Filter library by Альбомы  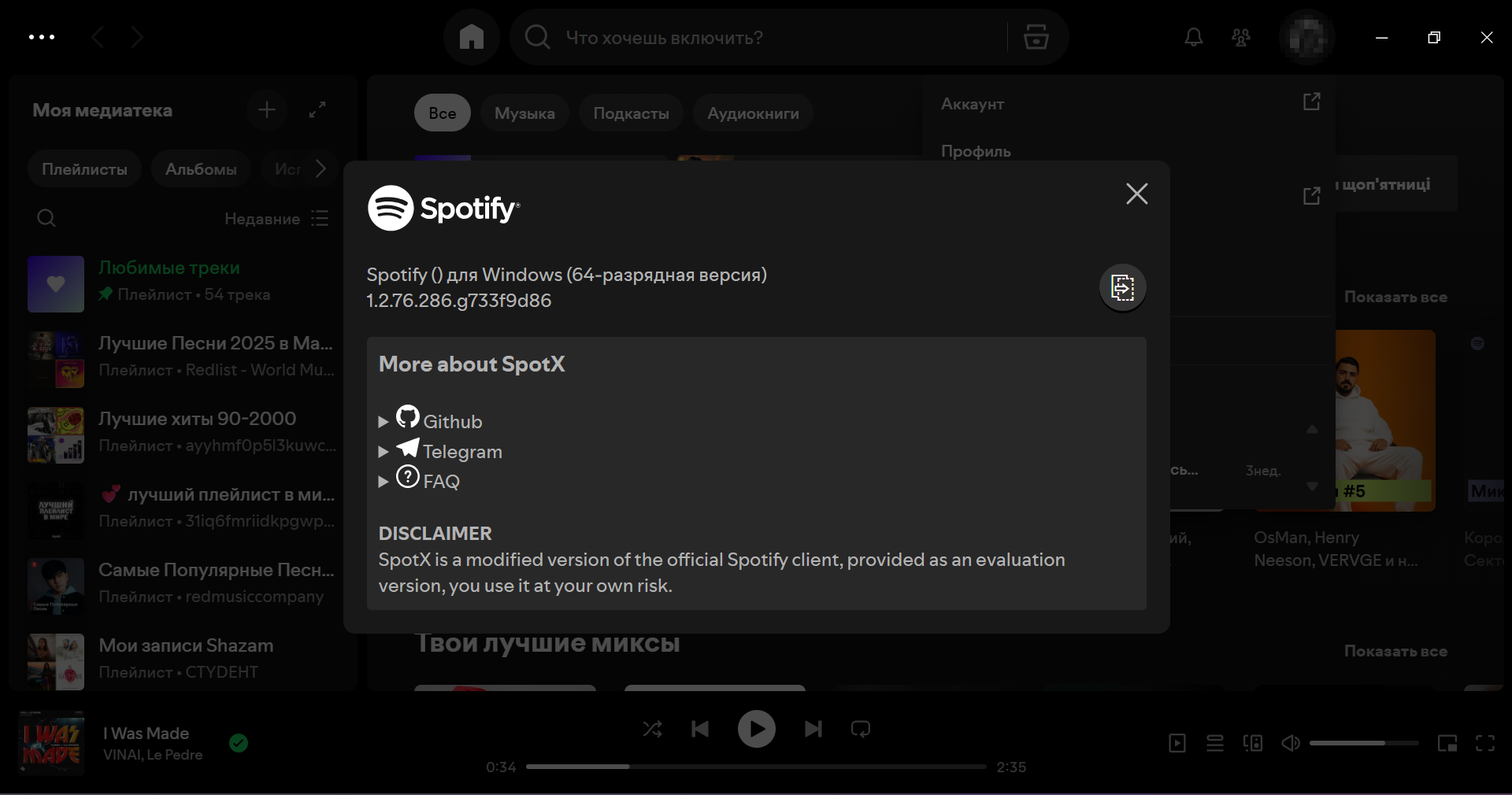(201, 169)
